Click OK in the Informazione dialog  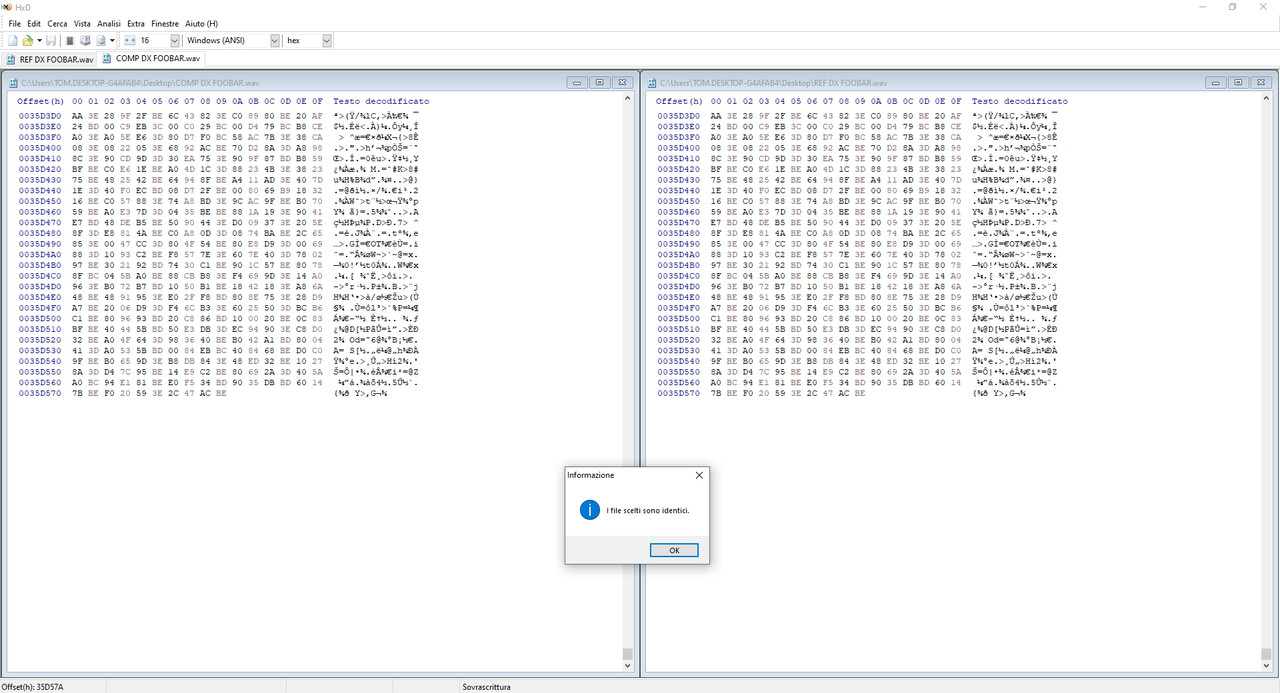tap(674, 550)
